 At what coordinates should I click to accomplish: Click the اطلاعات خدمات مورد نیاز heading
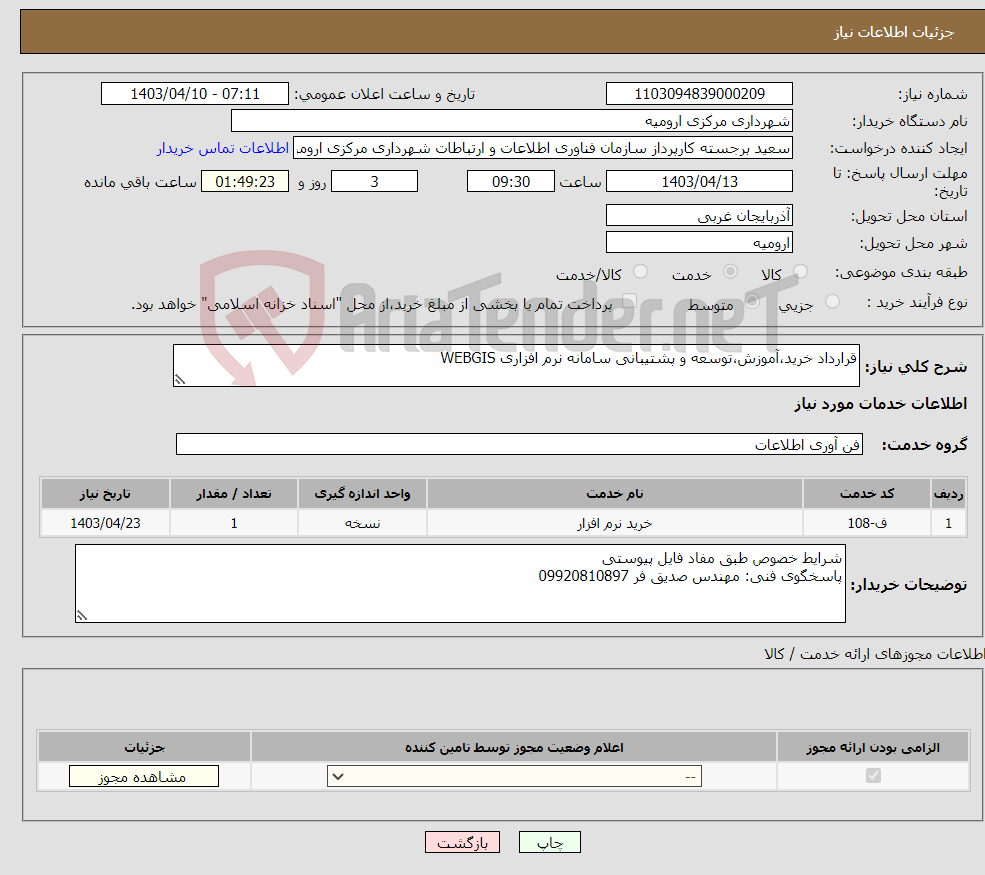pos(881,404)
